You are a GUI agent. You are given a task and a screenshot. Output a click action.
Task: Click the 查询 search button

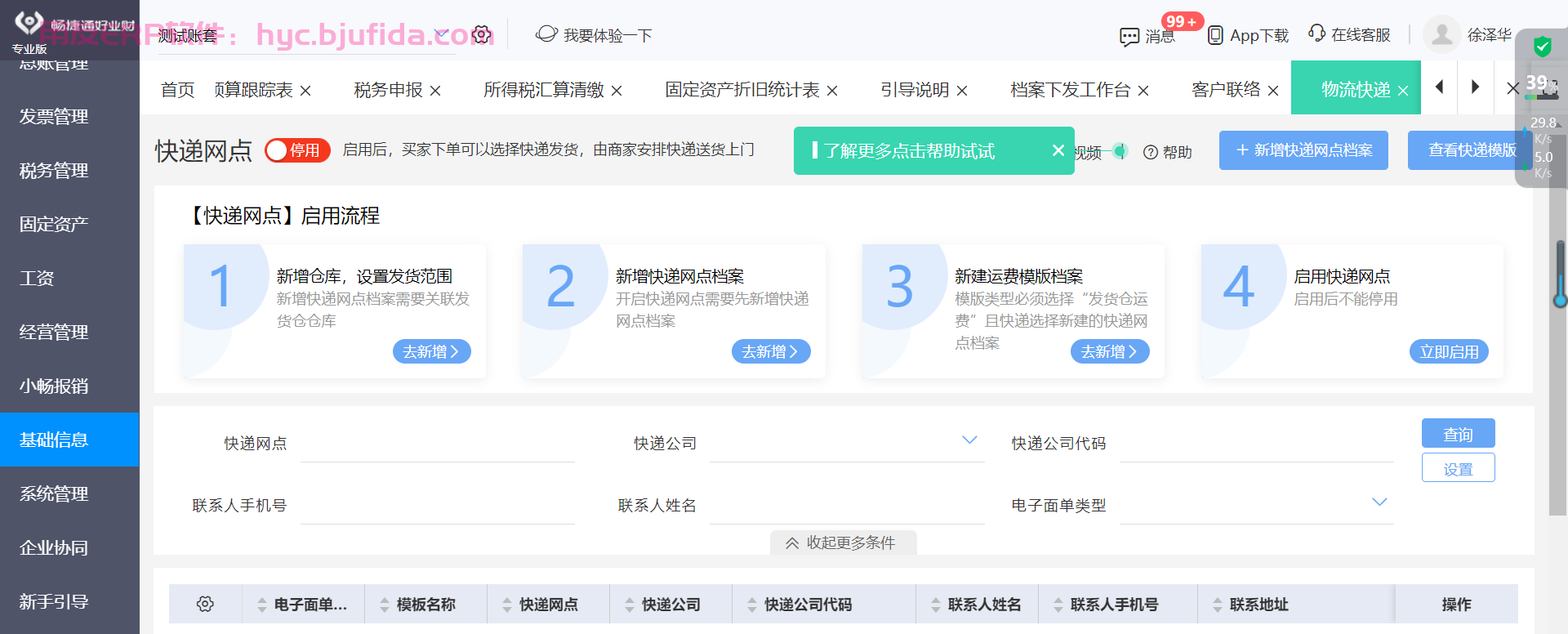1458,434
